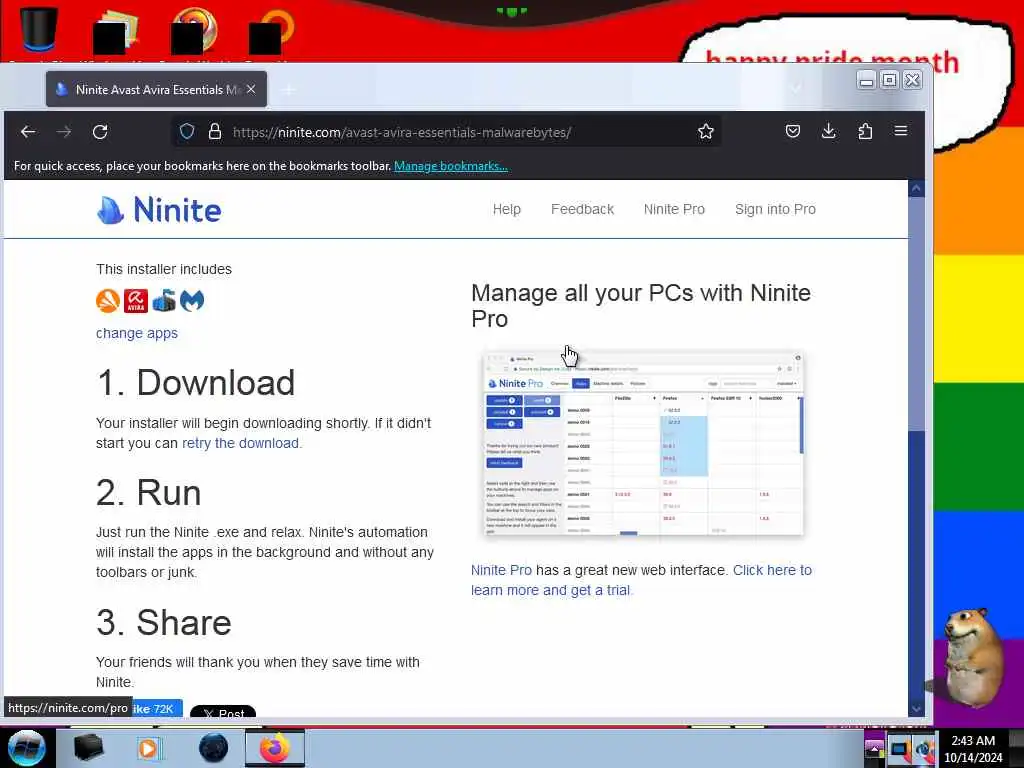Open the Help page link

coord(506,210)
